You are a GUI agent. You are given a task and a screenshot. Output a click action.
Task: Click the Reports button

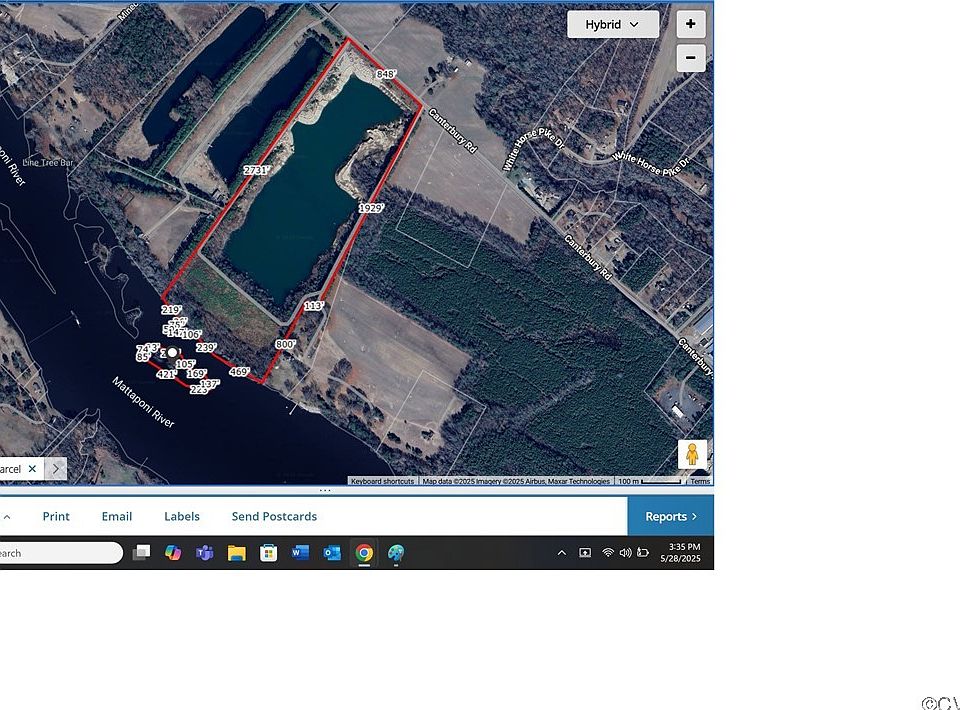click(670, 516)
